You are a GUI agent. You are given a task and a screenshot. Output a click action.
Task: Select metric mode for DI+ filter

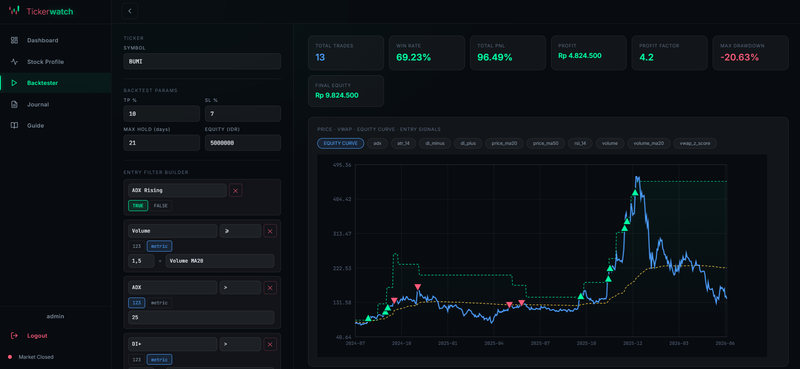(159, 359)
